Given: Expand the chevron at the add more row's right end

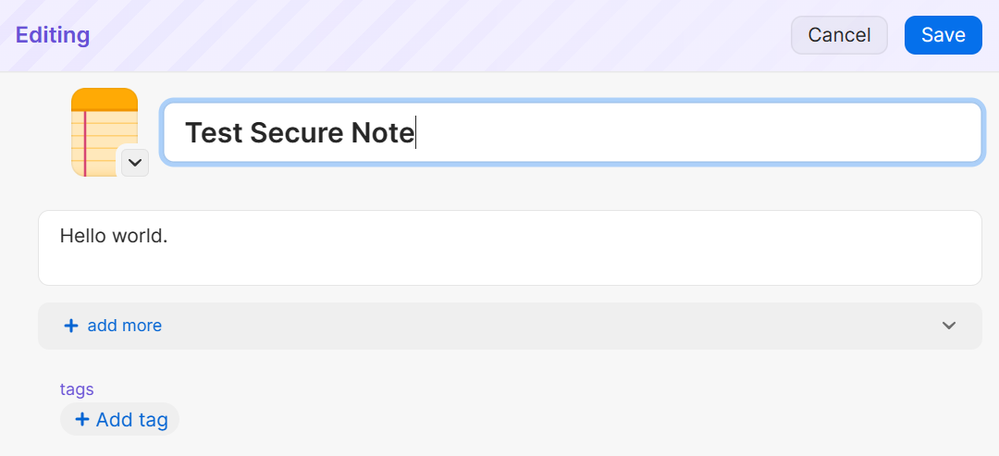Looking at the screenshot, I should click(x=949, y=326).
